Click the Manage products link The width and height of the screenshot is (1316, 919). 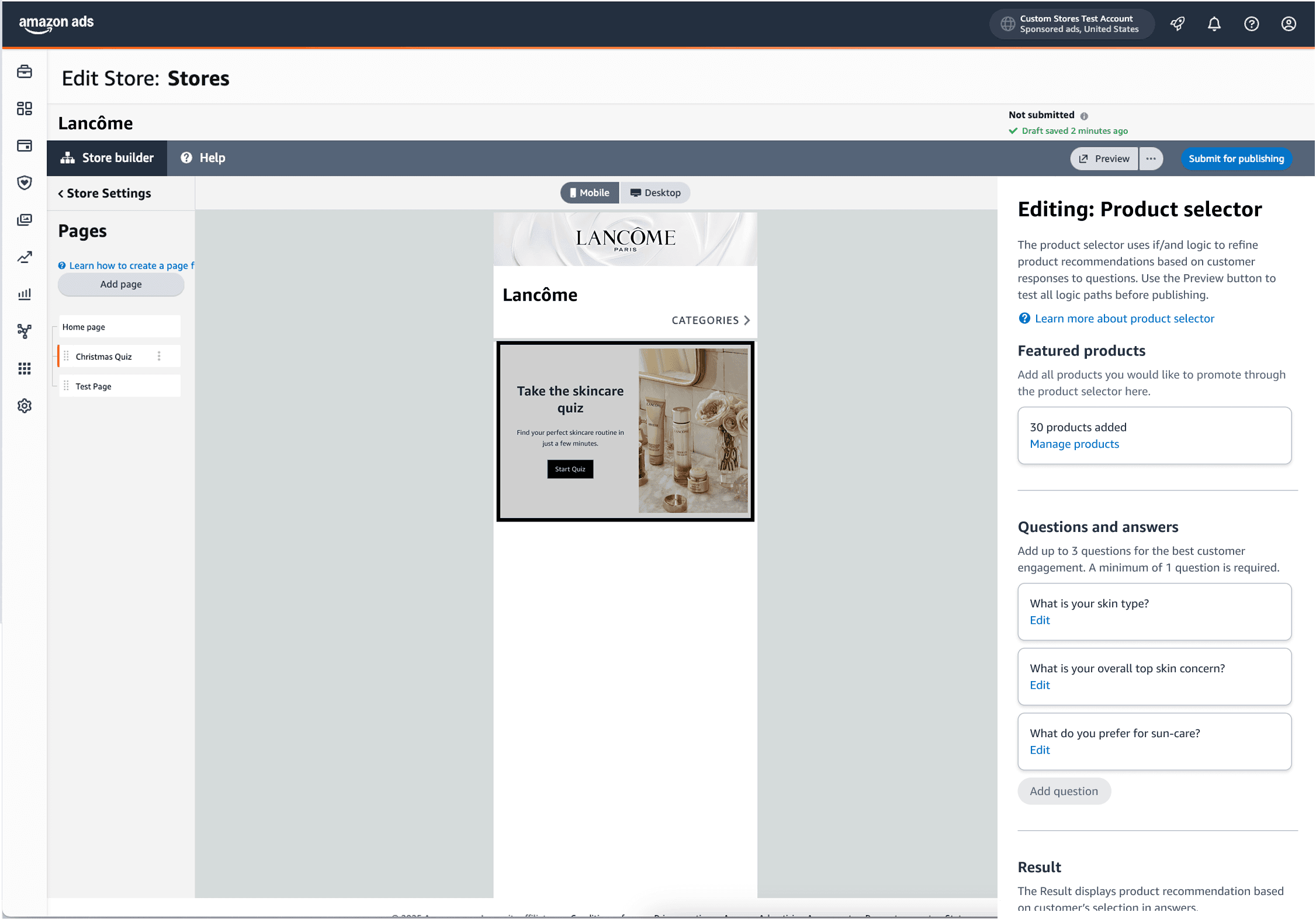pyautogui.click(x=1074, y=444)
